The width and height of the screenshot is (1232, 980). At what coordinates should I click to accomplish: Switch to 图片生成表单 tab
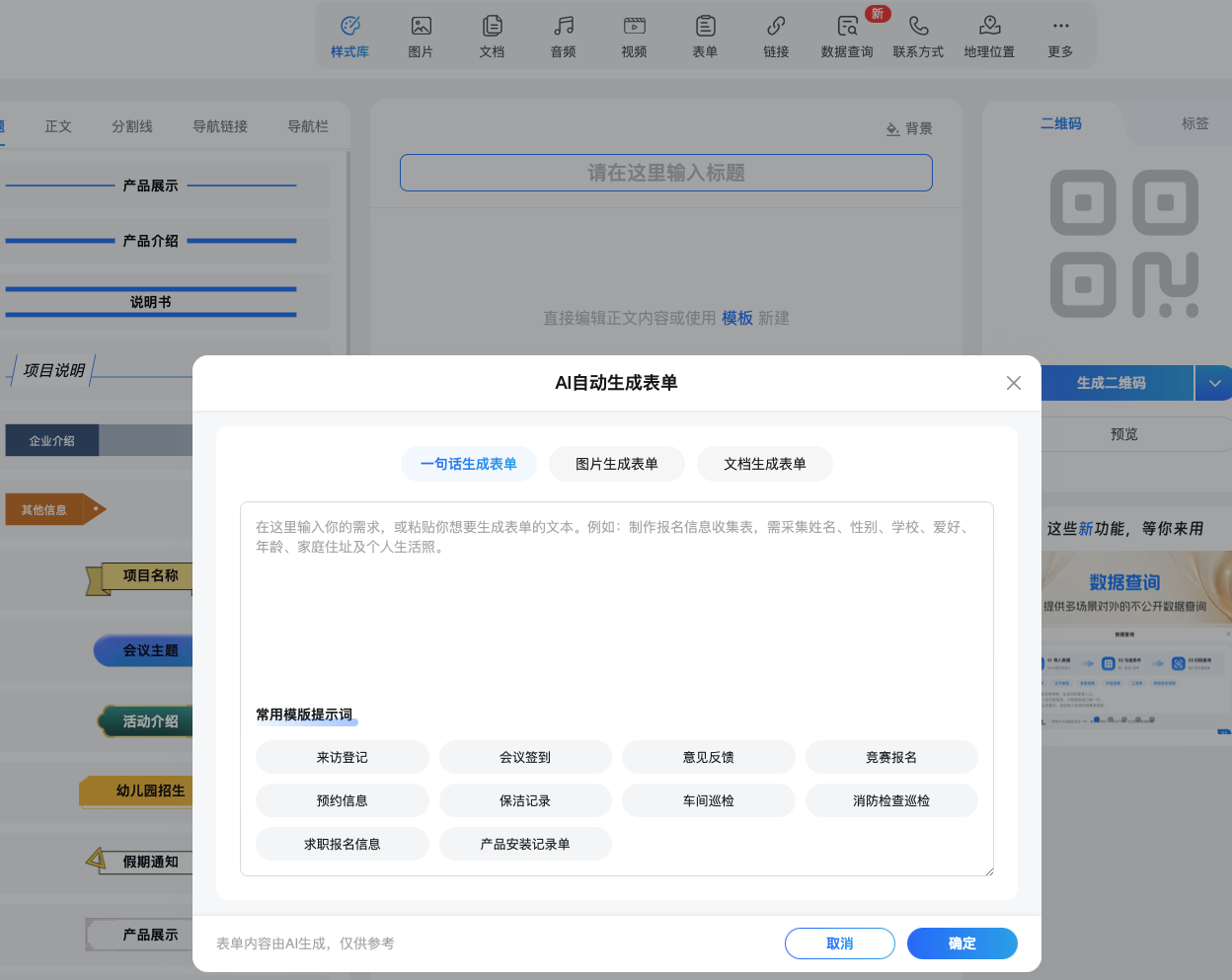point(617,464)
